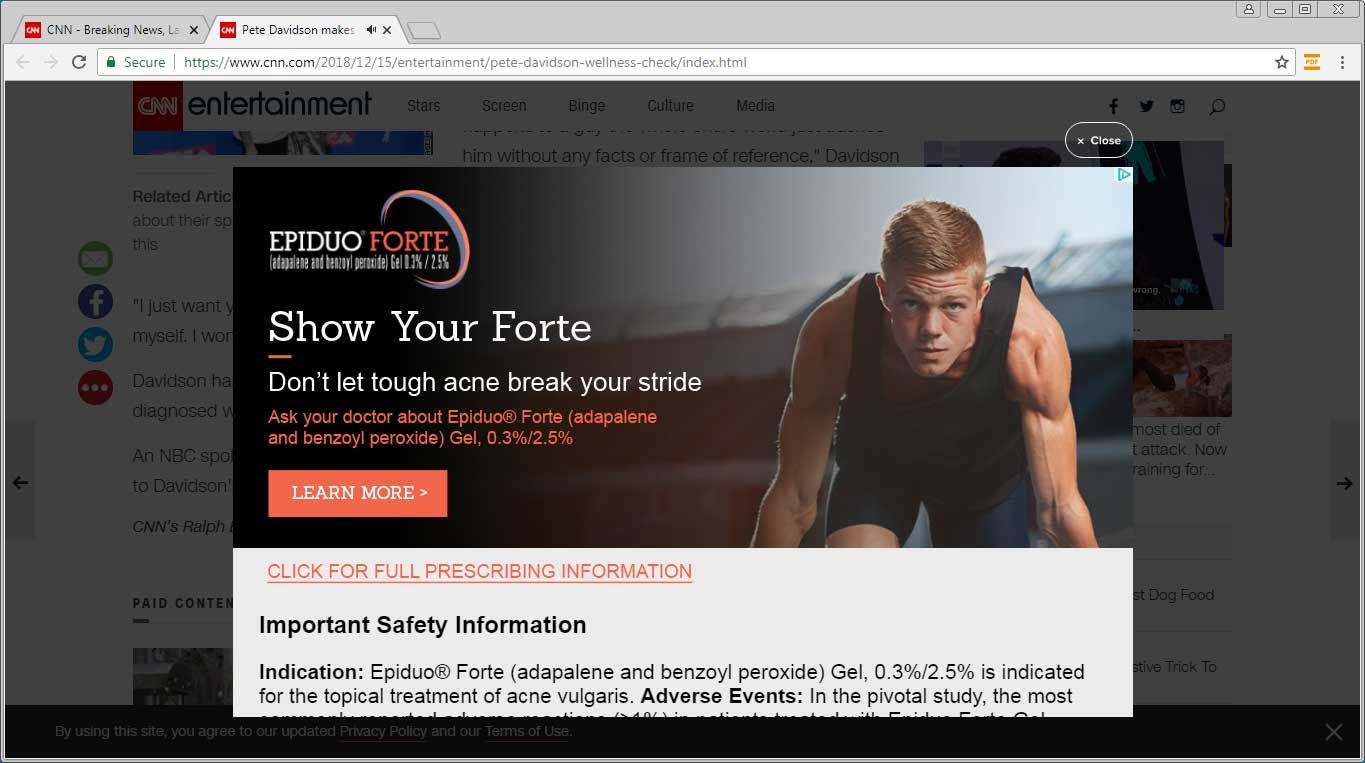Image resolution: width=1365 pixels, height=763 pixels.
Task: Open the full prescribing information link
Action: pos(479,571)
